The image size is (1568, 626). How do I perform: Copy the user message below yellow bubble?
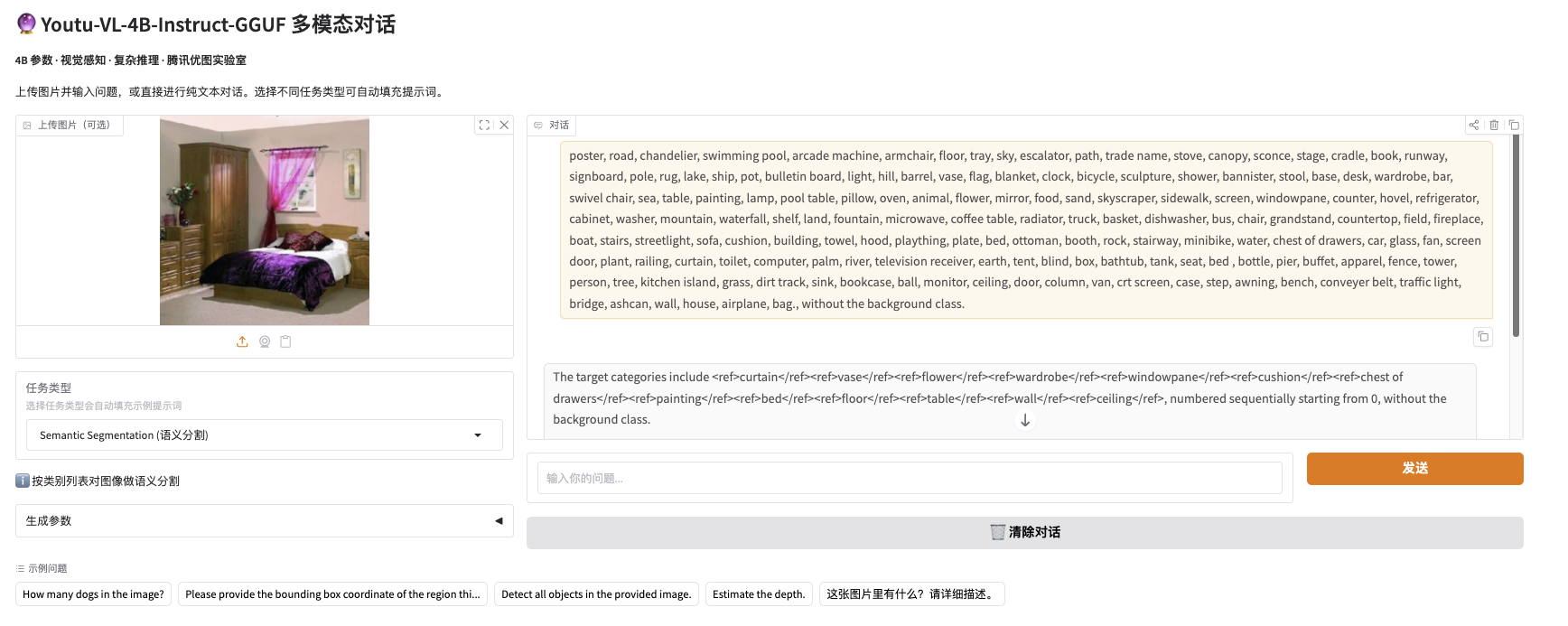click(x=1483, y=336)
